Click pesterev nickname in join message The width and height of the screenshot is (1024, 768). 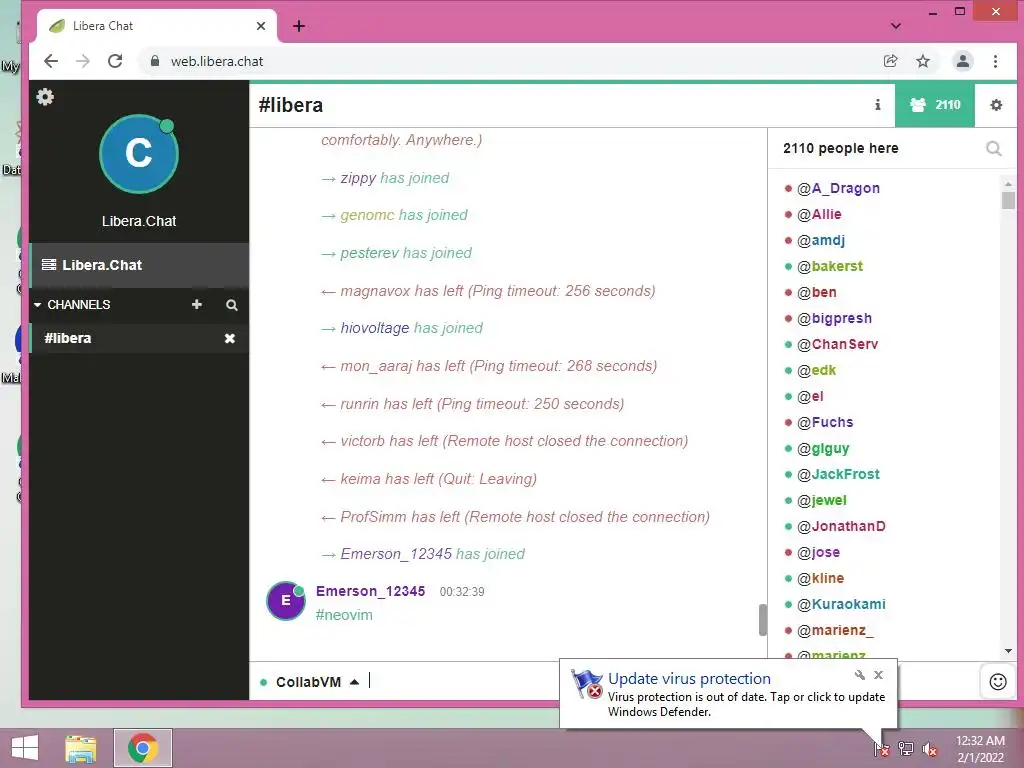[x=369, y=253]
